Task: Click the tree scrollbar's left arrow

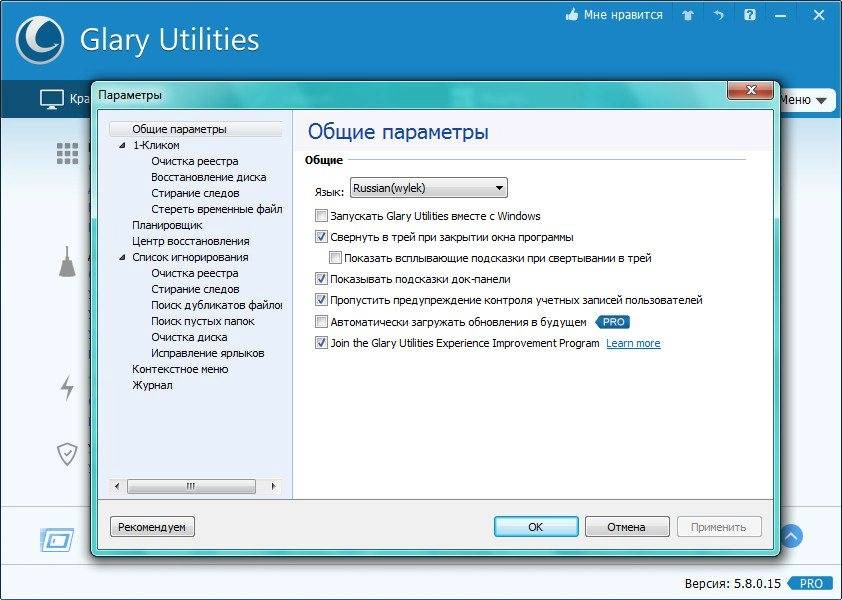Action: (117, 487)
